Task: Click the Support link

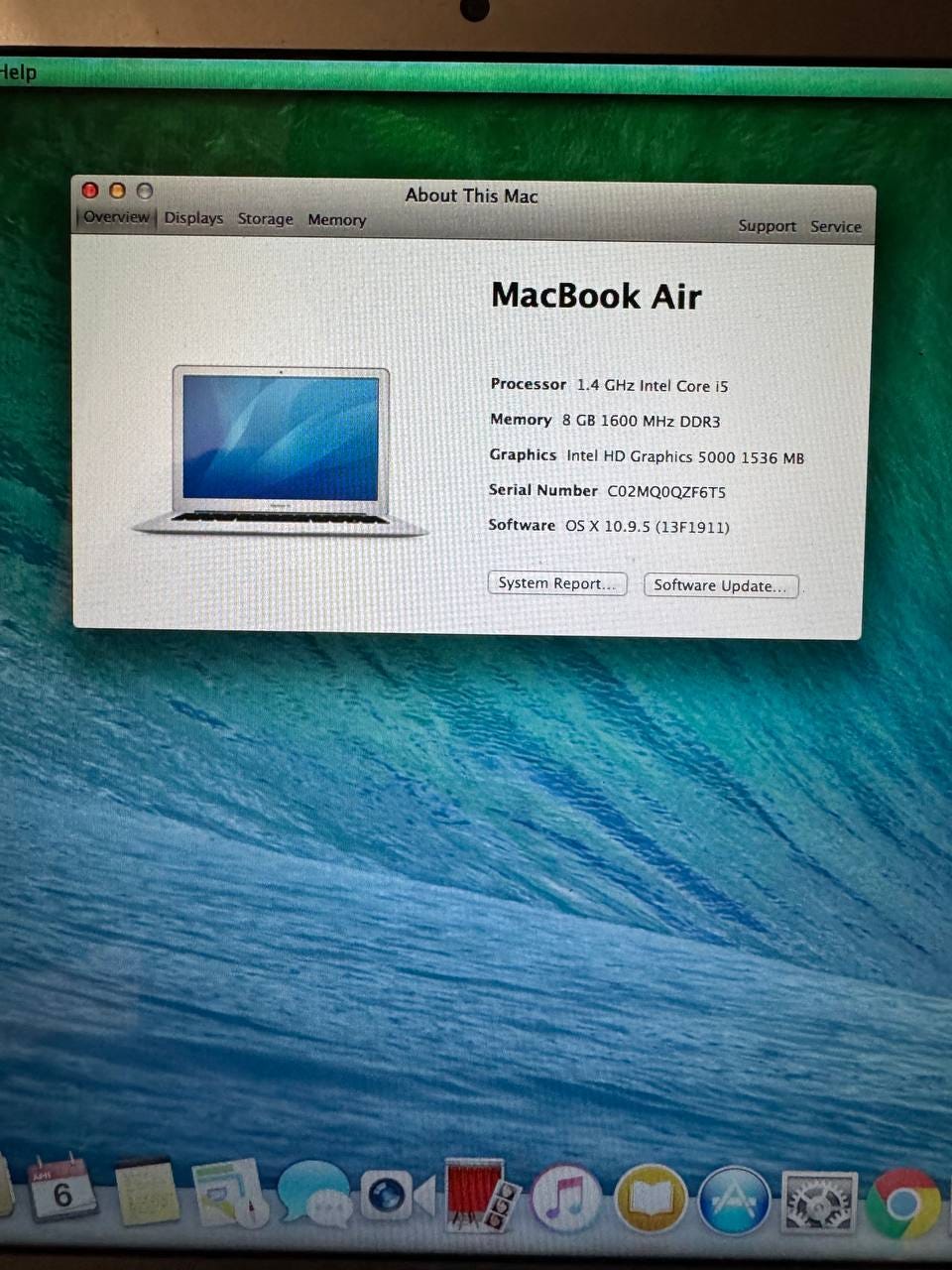Action: (x=767, y=226)
